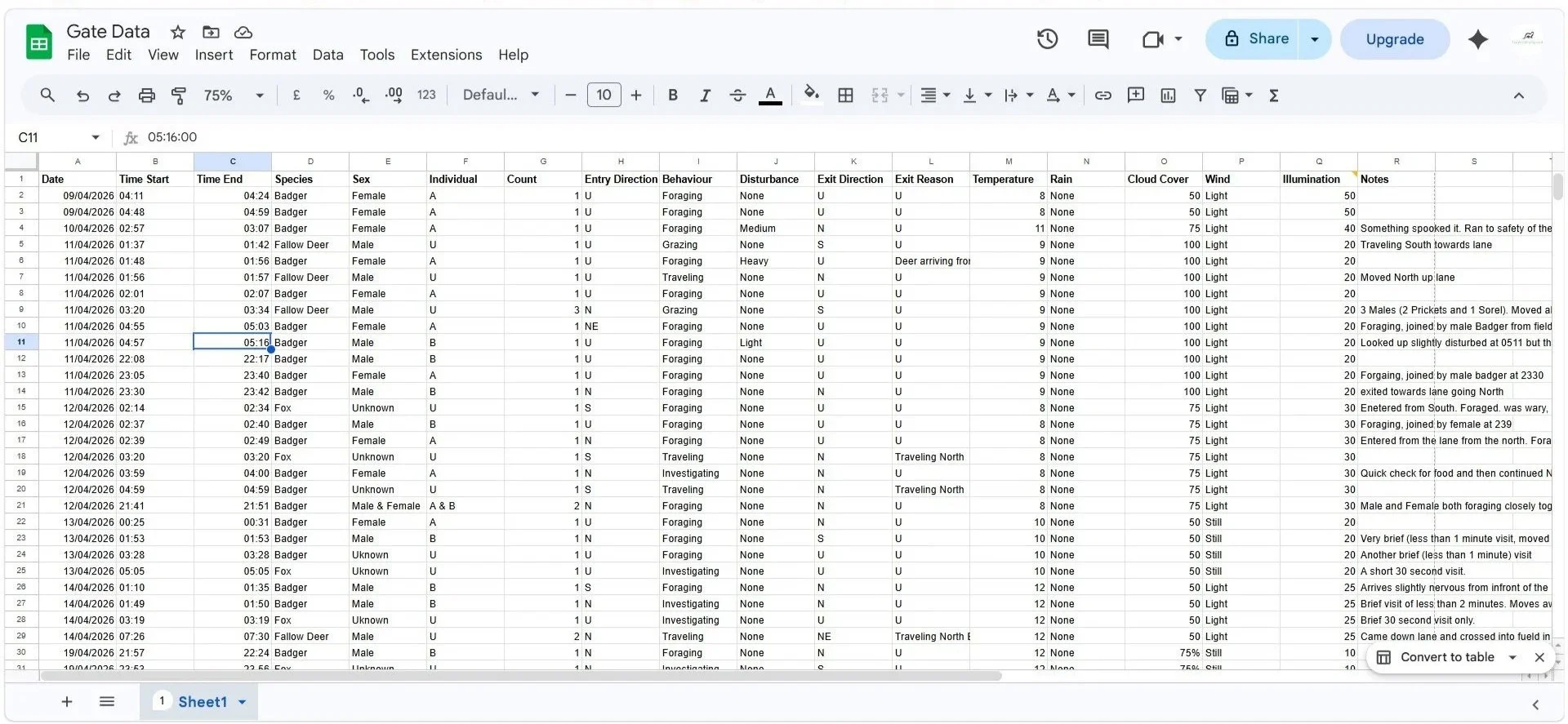Open the zoom 75% dropdown
The height and width of the screenshot is (724, 1568).
(233, 95)
